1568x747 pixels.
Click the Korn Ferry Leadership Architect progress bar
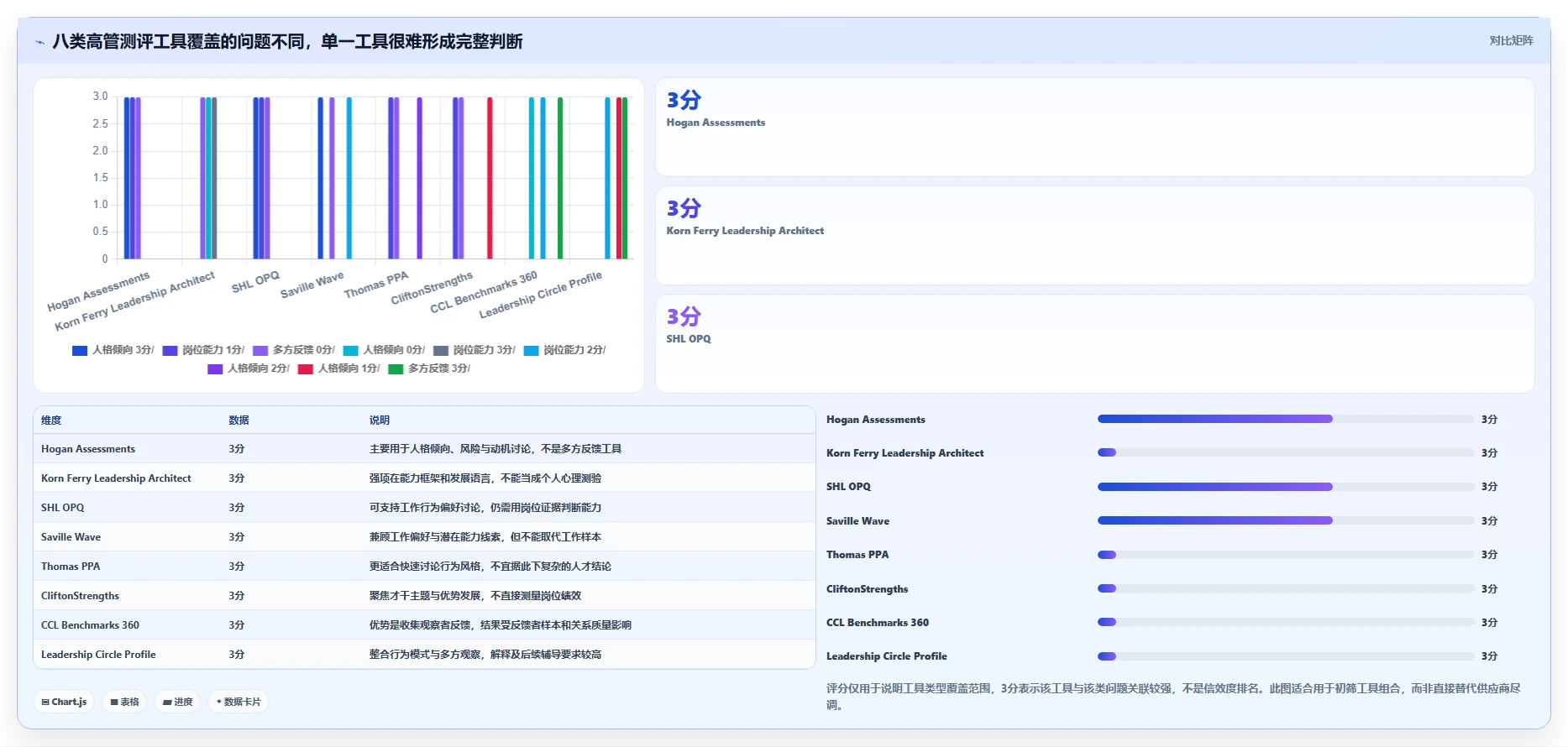point(1286,452)
